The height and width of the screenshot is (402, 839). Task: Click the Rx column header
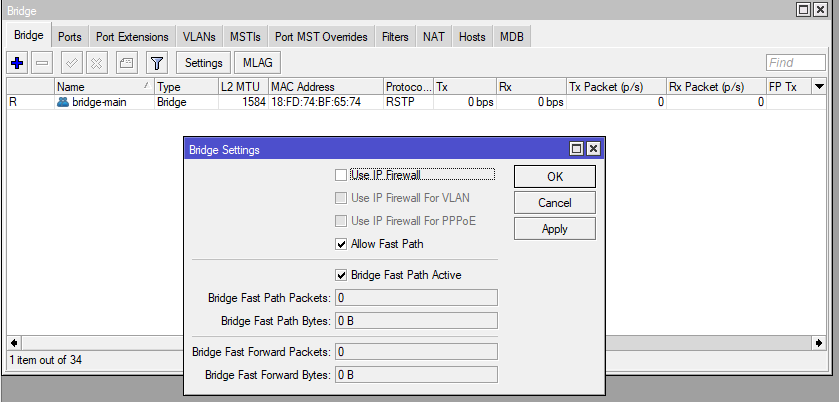tap(531, 87)
